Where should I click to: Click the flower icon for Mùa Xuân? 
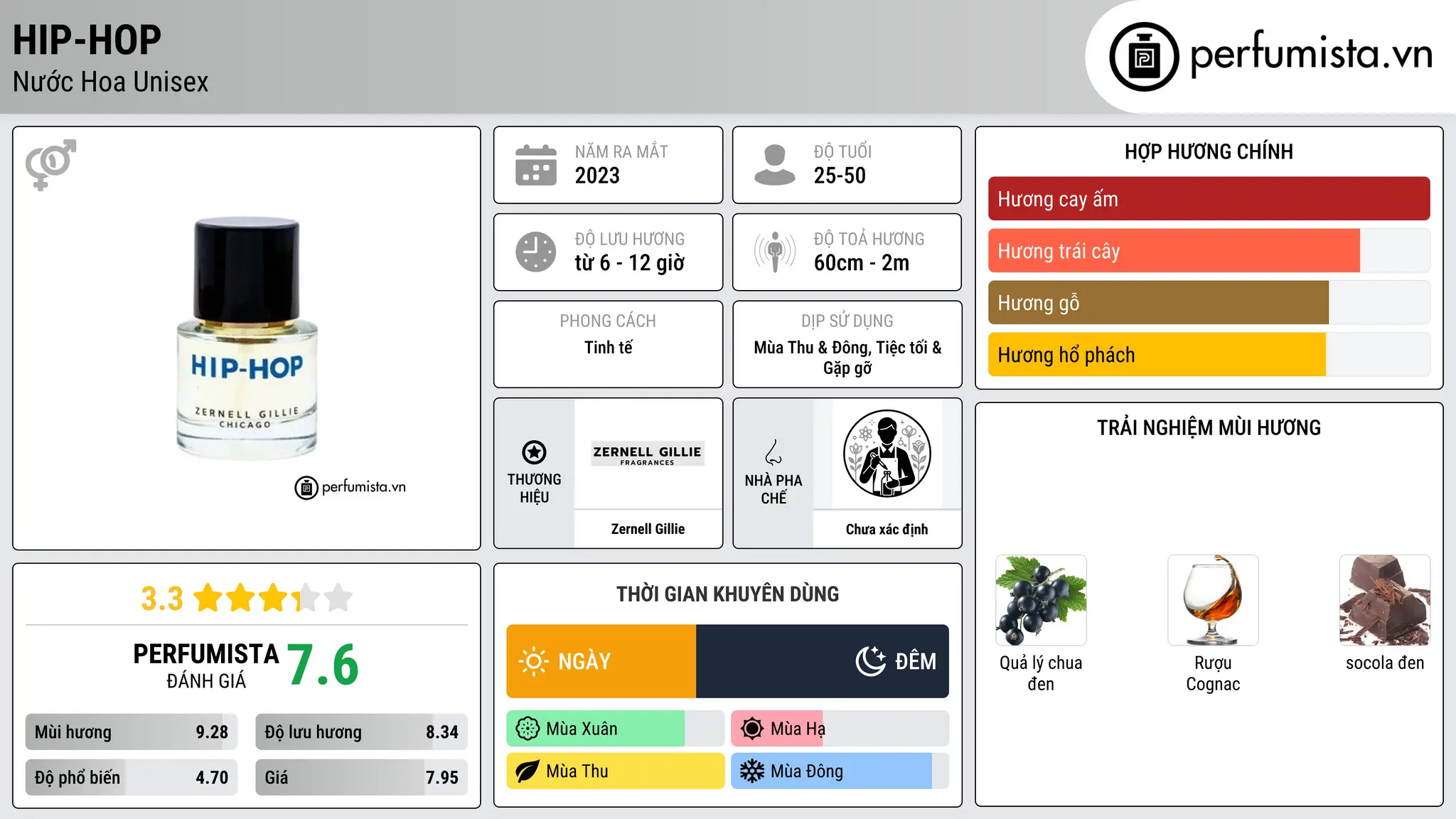click(x=528, y=729)
